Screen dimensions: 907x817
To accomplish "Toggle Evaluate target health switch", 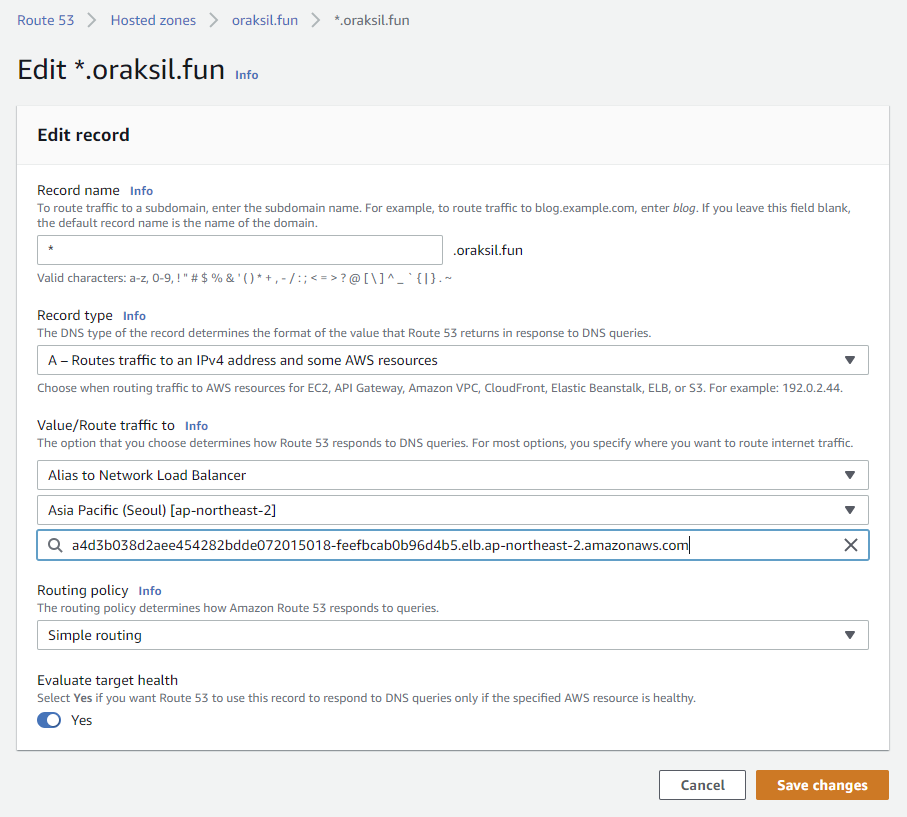I will coord(49,720).
